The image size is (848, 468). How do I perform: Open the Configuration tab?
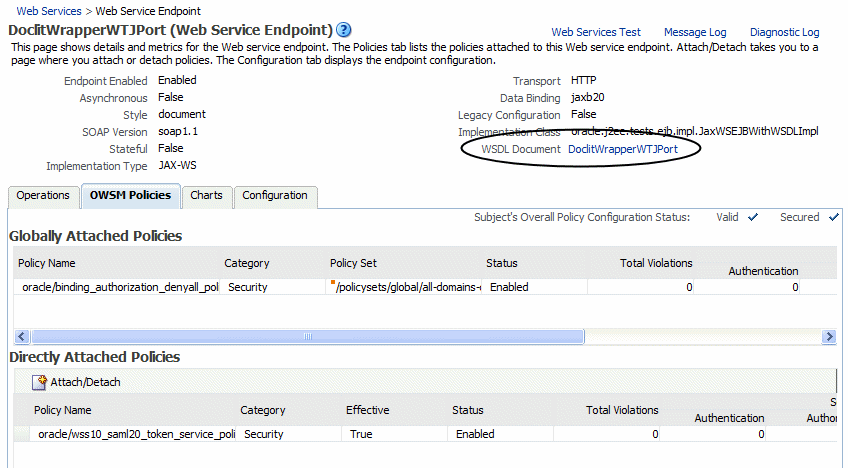[275, 195]
